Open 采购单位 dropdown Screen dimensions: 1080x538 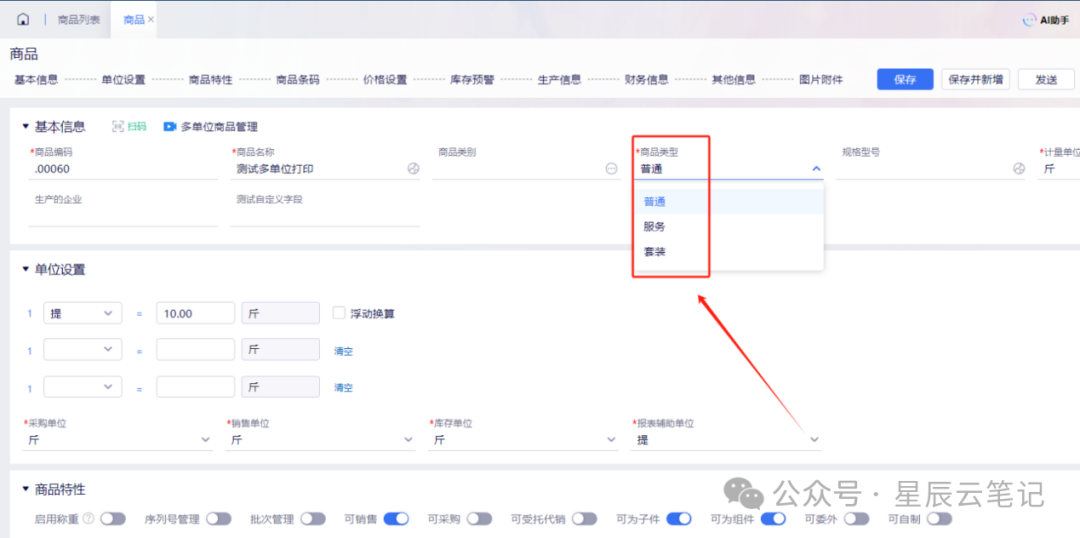pos(118,439)
